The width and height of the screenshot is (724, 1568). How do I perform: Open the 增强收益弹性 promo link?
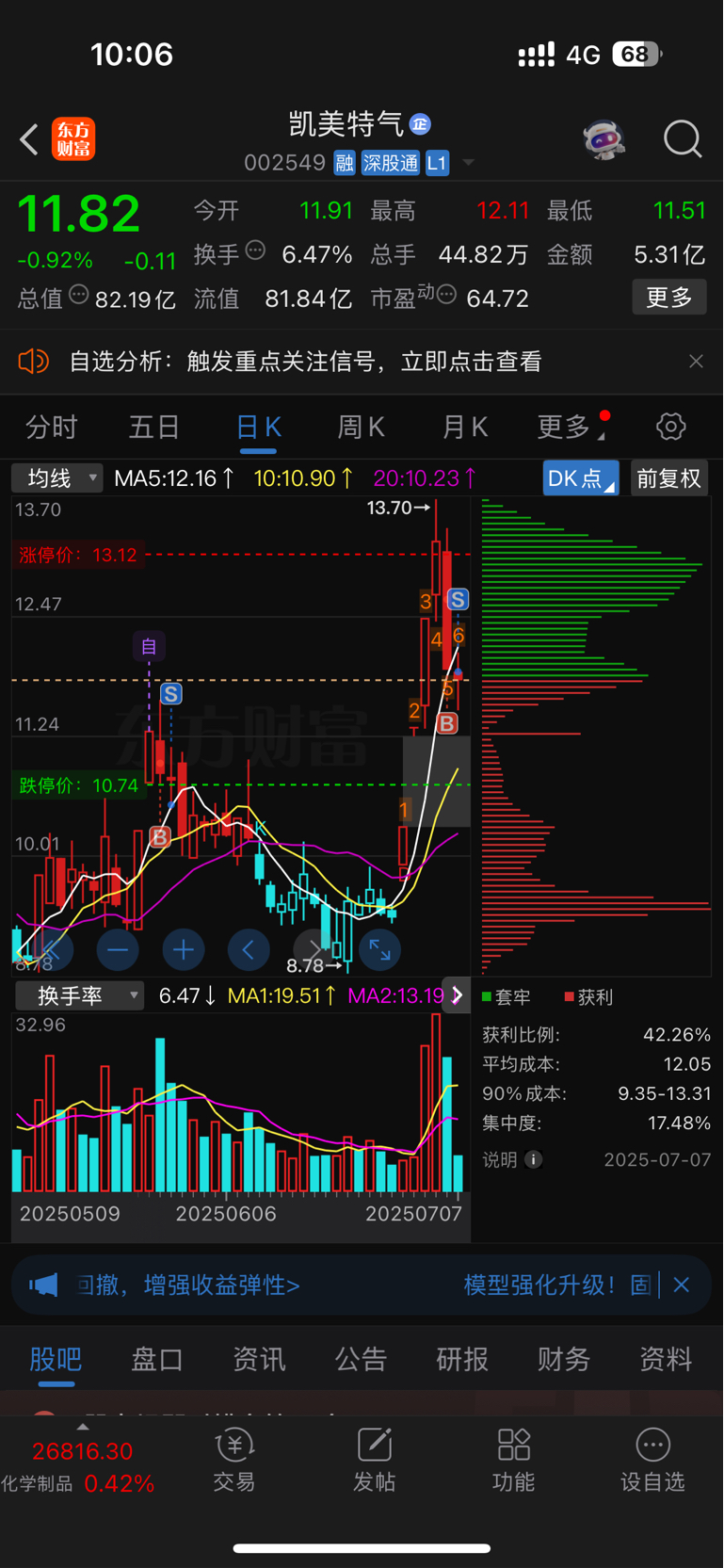pyautogui.click(x=188, y=1285)
